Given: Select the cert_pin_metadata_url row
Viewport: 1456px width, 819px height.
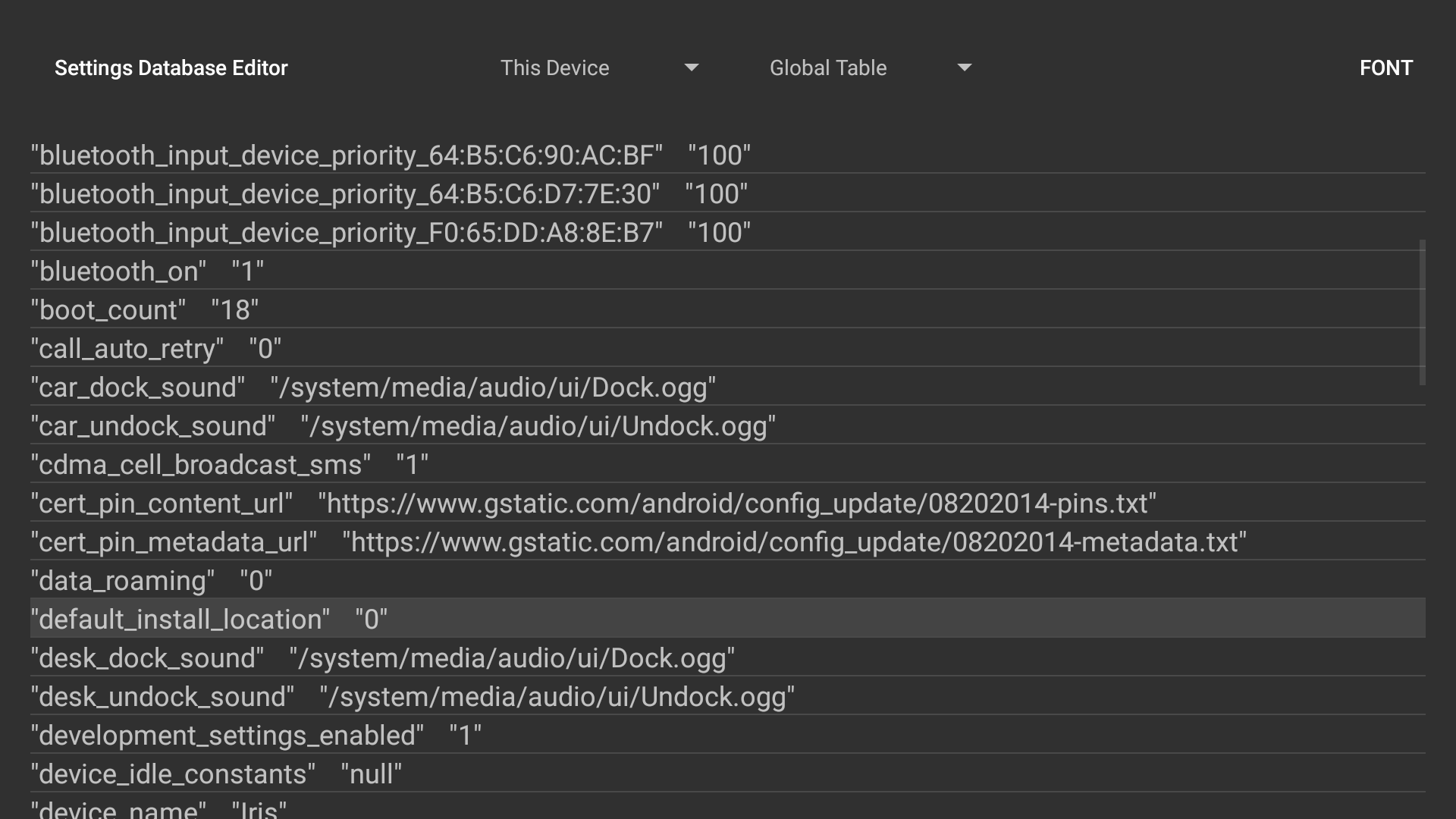Looking at the screenshot, I should click(x=638, y=541).
